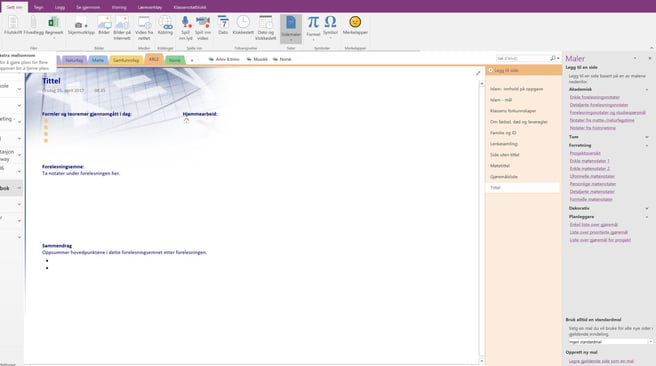Close the Maler templates pane
The image size is (656, 366).
coord(650,59)
